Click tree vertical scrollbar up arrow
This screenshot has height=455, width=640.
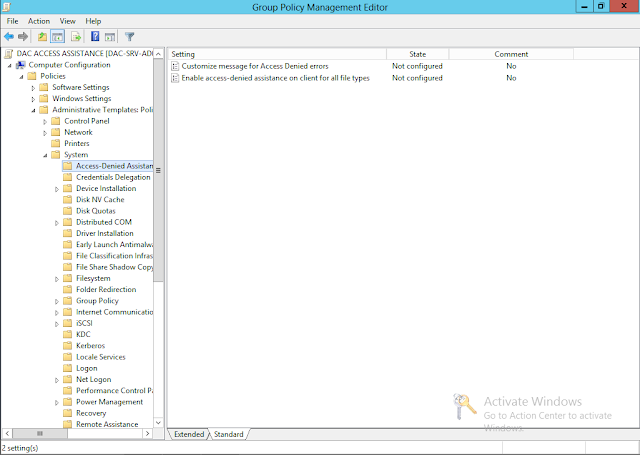coord(158,53)
